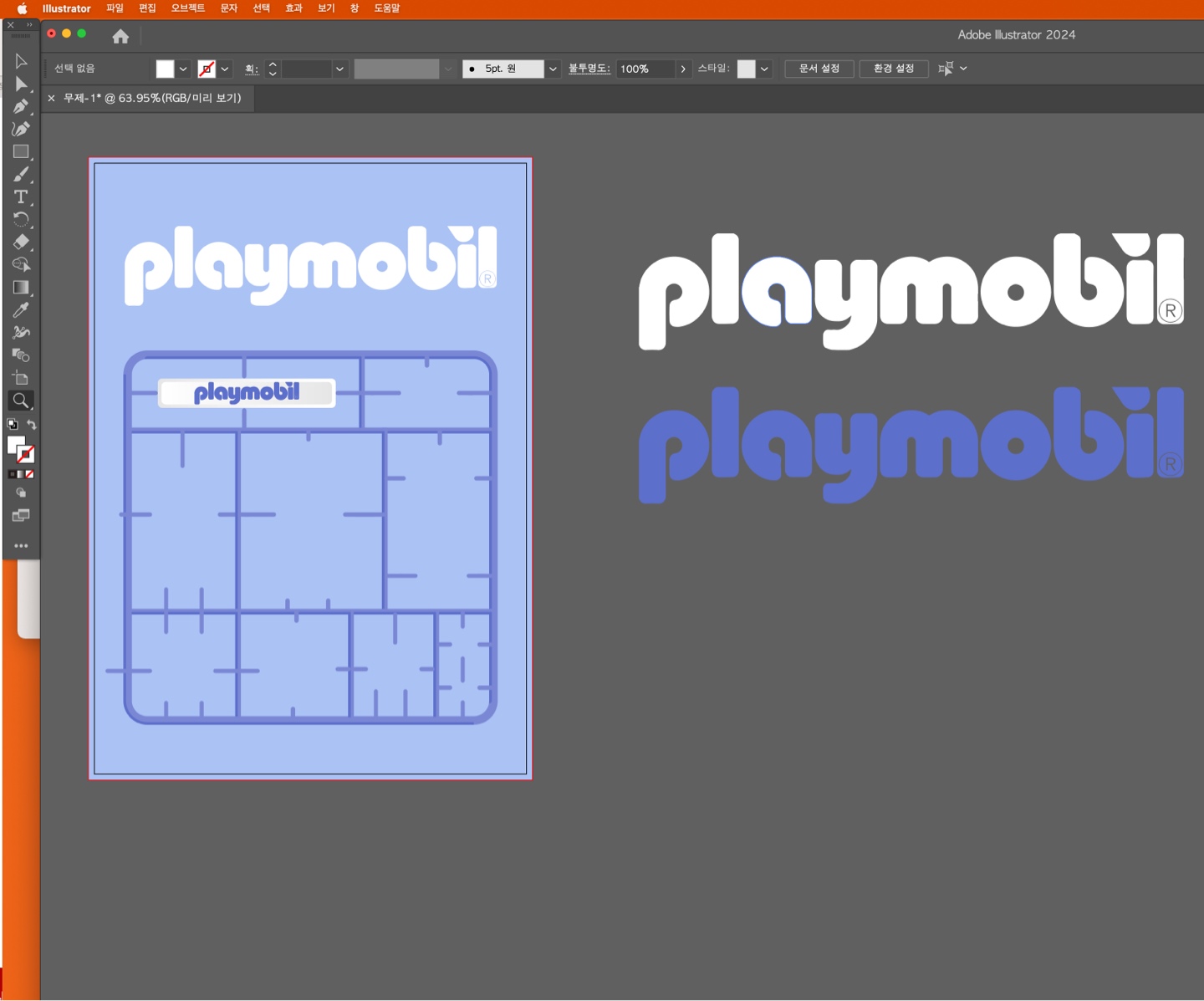Click the 5pt. 원 brush definition field

pyautogui.click(x=503, y=69)
